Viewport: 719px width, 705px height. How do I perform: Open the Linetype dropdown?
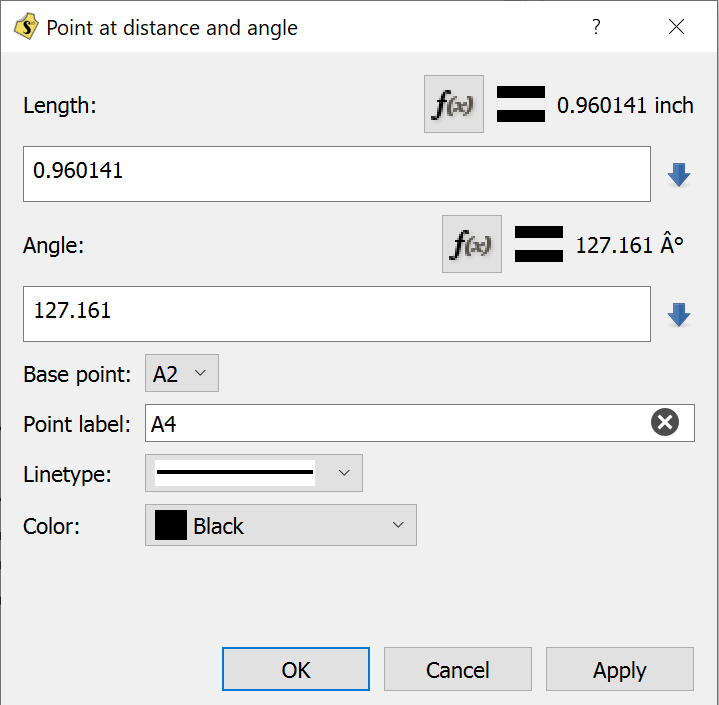pyautogui.click(x=254, y=473)
